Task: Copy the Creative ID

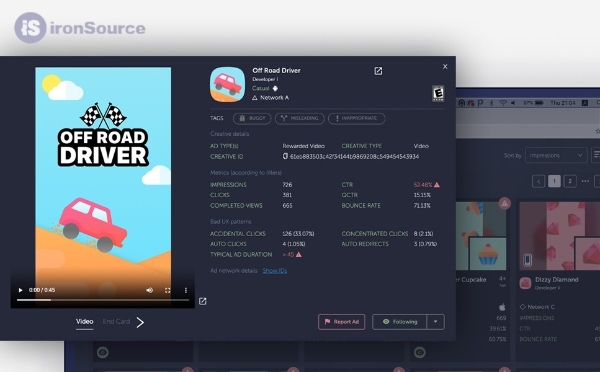Action: click(285, 156)
